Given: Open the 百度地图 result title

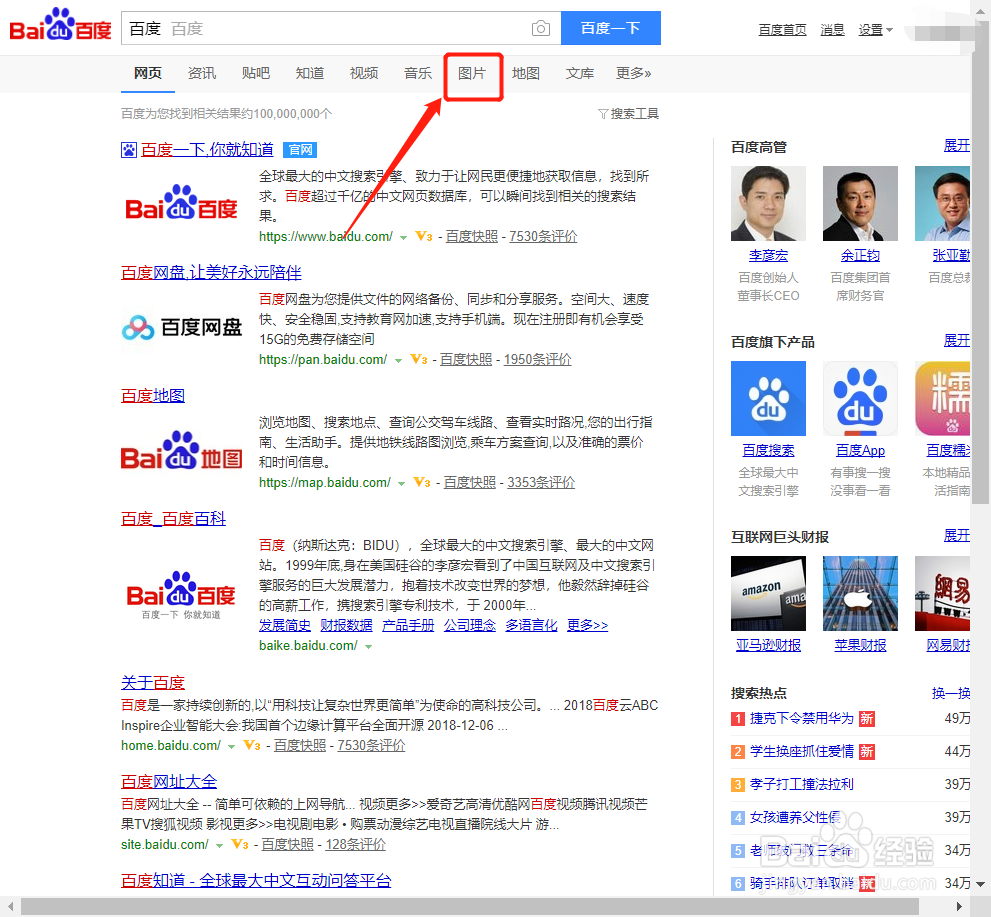Looking at the screenshot, I should tap(153, 396).
